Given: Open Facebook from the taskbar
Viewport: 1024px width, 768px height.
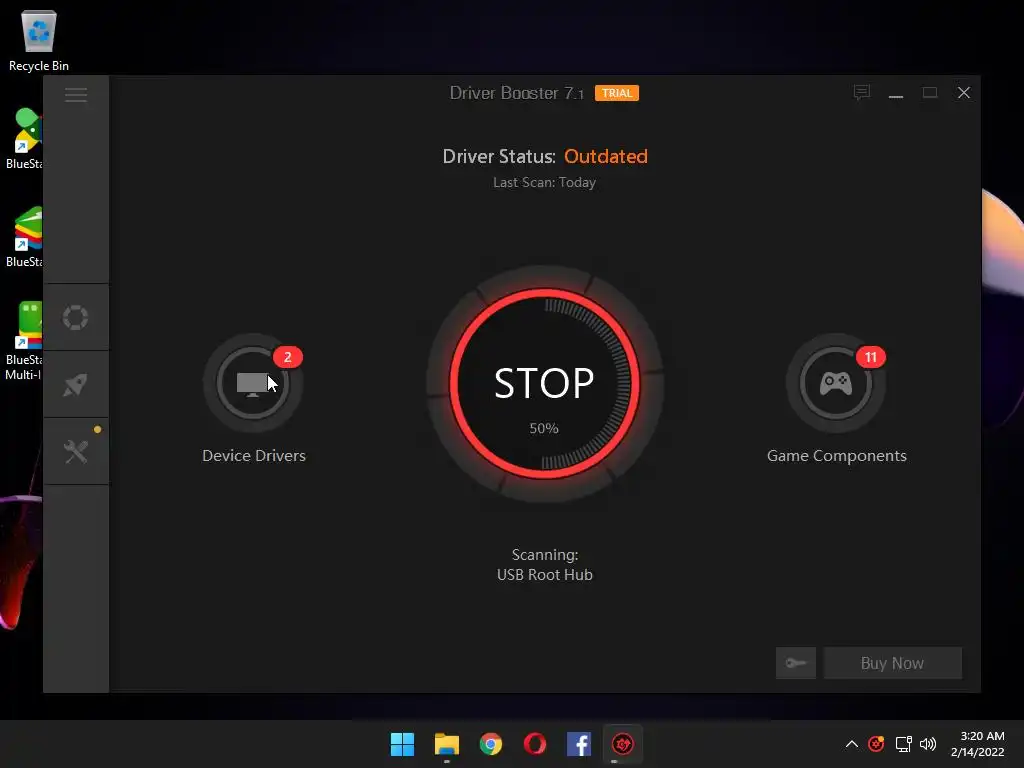Looking at the screenshot, I should (x=579, y=744).
